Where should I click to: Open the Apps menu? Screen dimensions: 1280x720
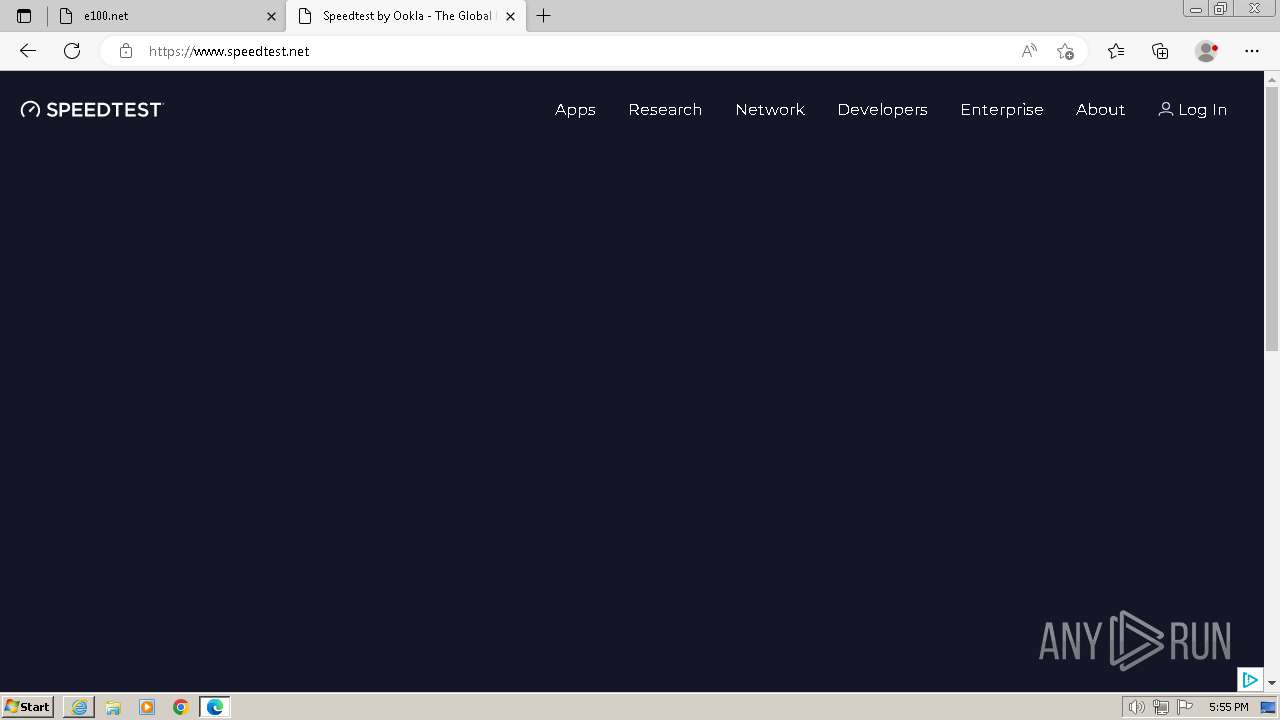(575, 110)
